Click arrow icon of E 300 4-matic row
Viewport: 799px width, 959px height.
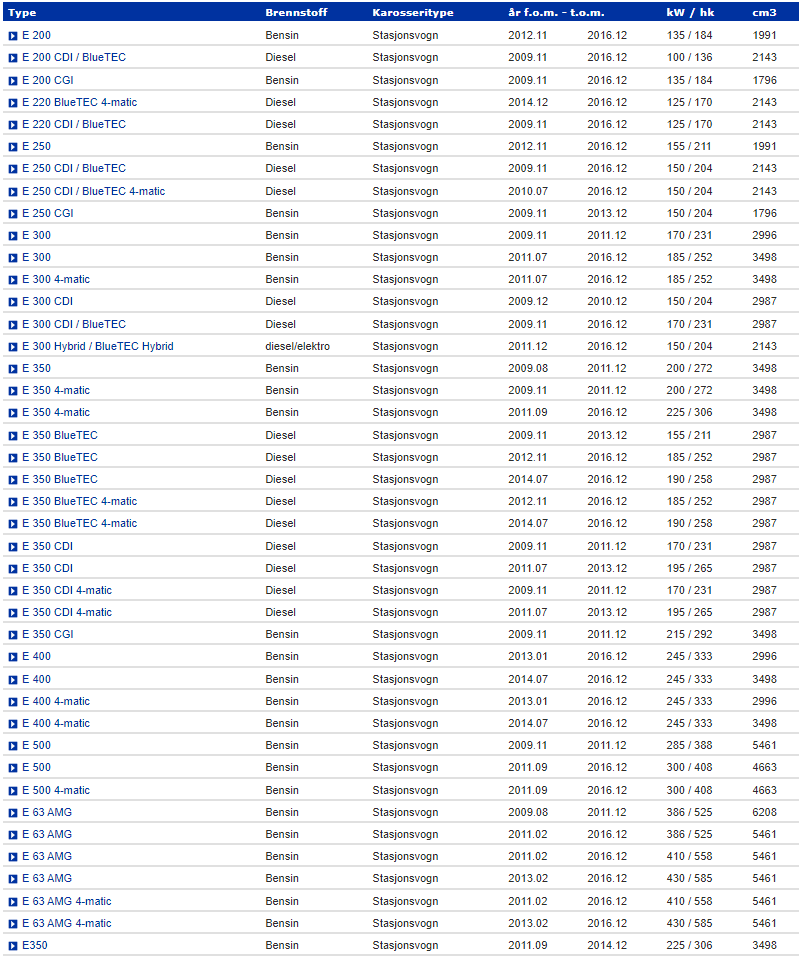coord(13,280)
